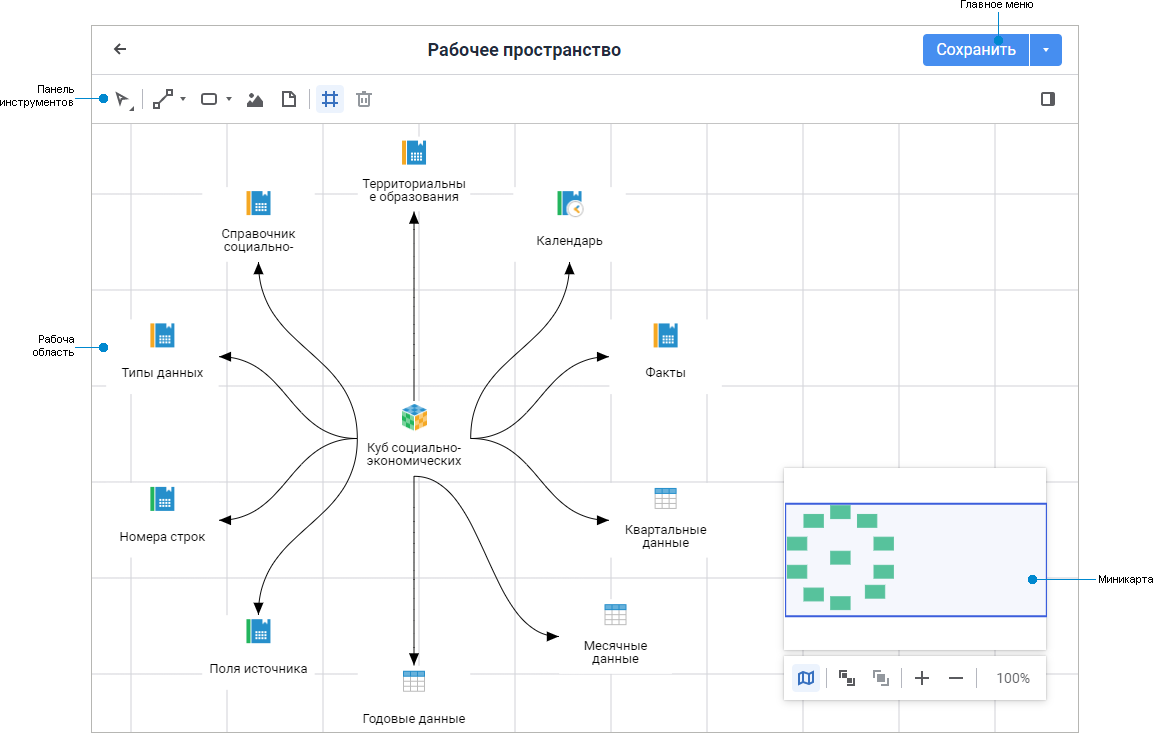The height and width of the screenshot is (733, 1153).
Task: Click the Рабочее пространство title
Action: click(524, 50)
